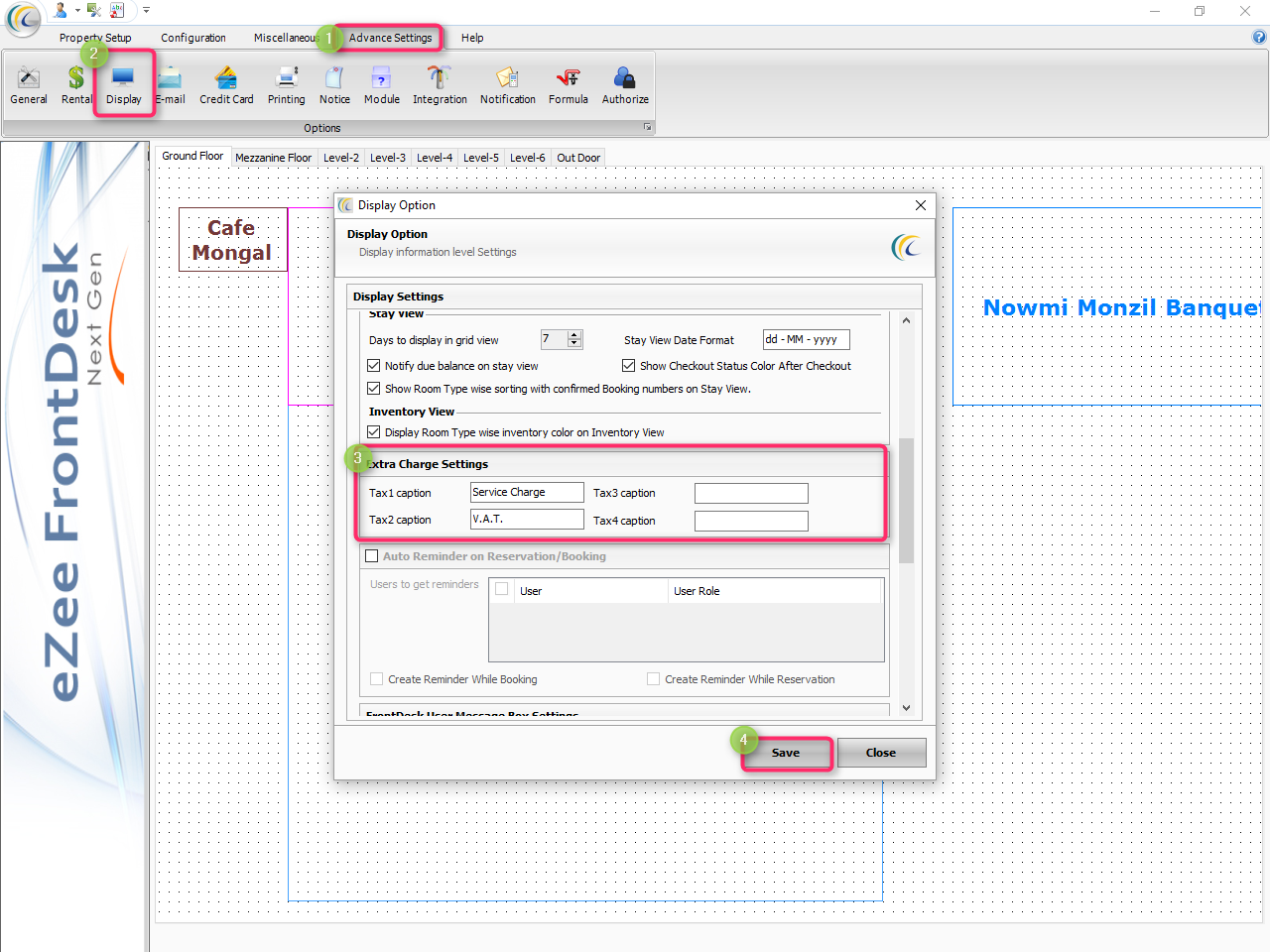This screenshot has width=1270, height=952.
Task: Select the Cafe Mongal floor plan block
Action: (x=233, y=239)
